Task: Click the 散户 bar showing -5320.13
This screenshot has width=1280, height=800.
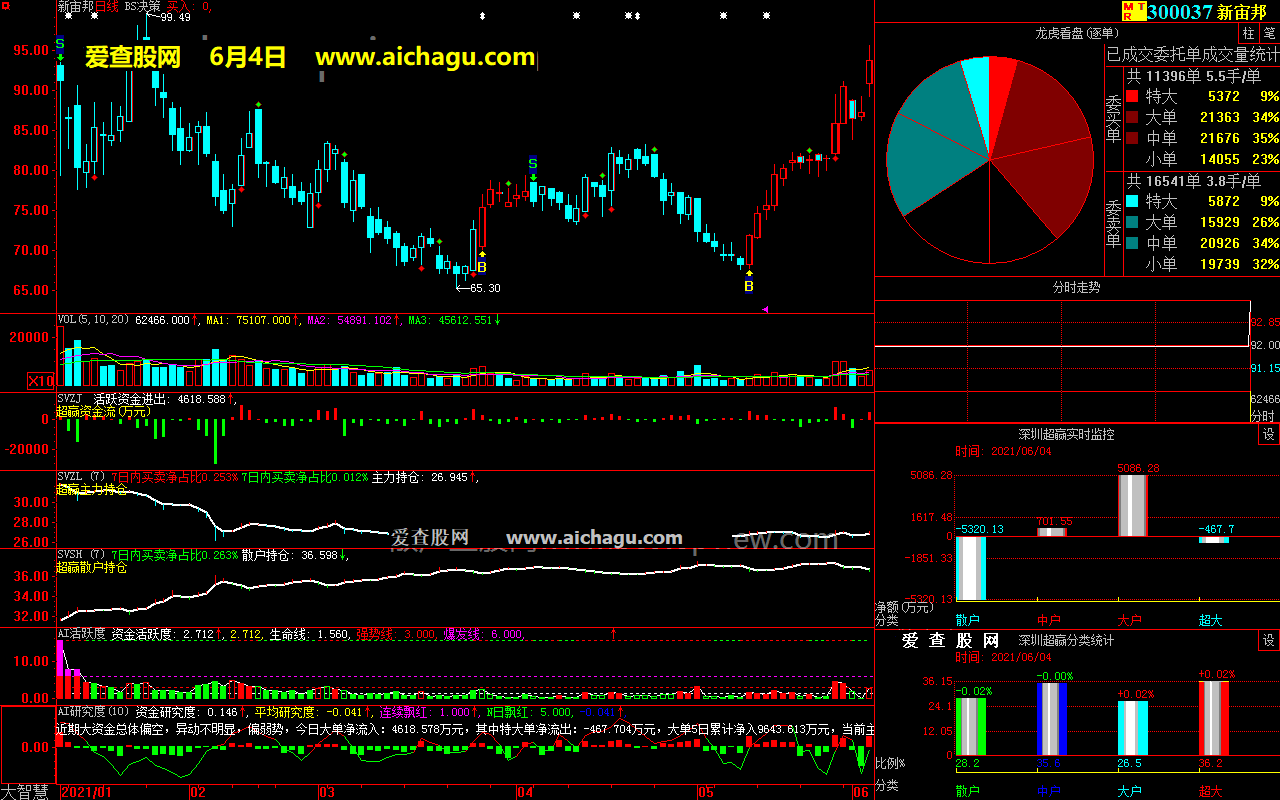Action: [x=971, y=568]
